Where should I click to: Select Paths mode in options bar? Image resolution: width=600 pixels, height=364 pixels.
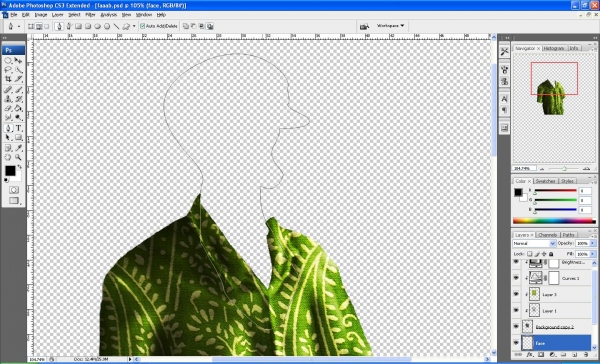[39, 26]
